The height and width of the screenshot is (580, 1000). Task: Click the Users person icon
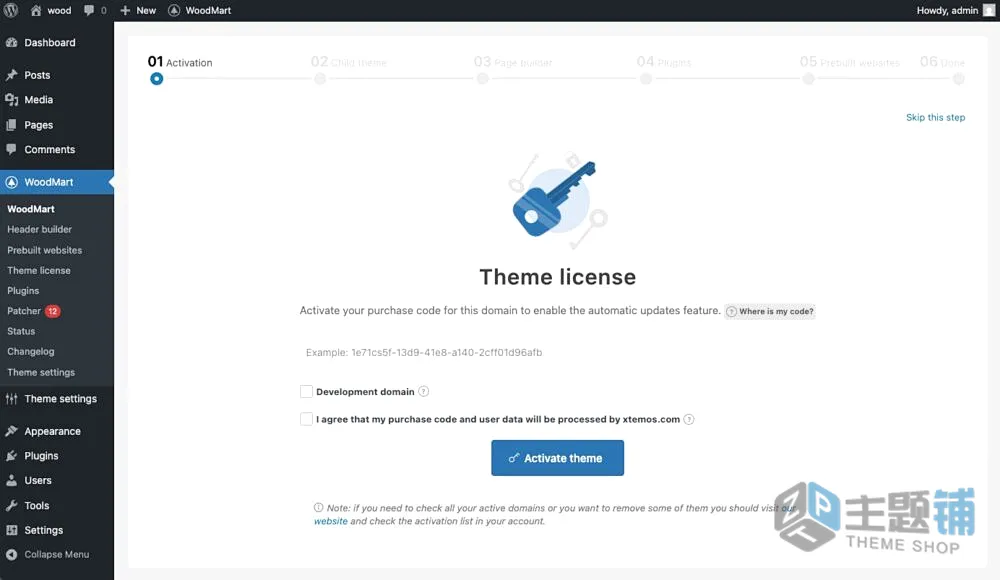11,480
